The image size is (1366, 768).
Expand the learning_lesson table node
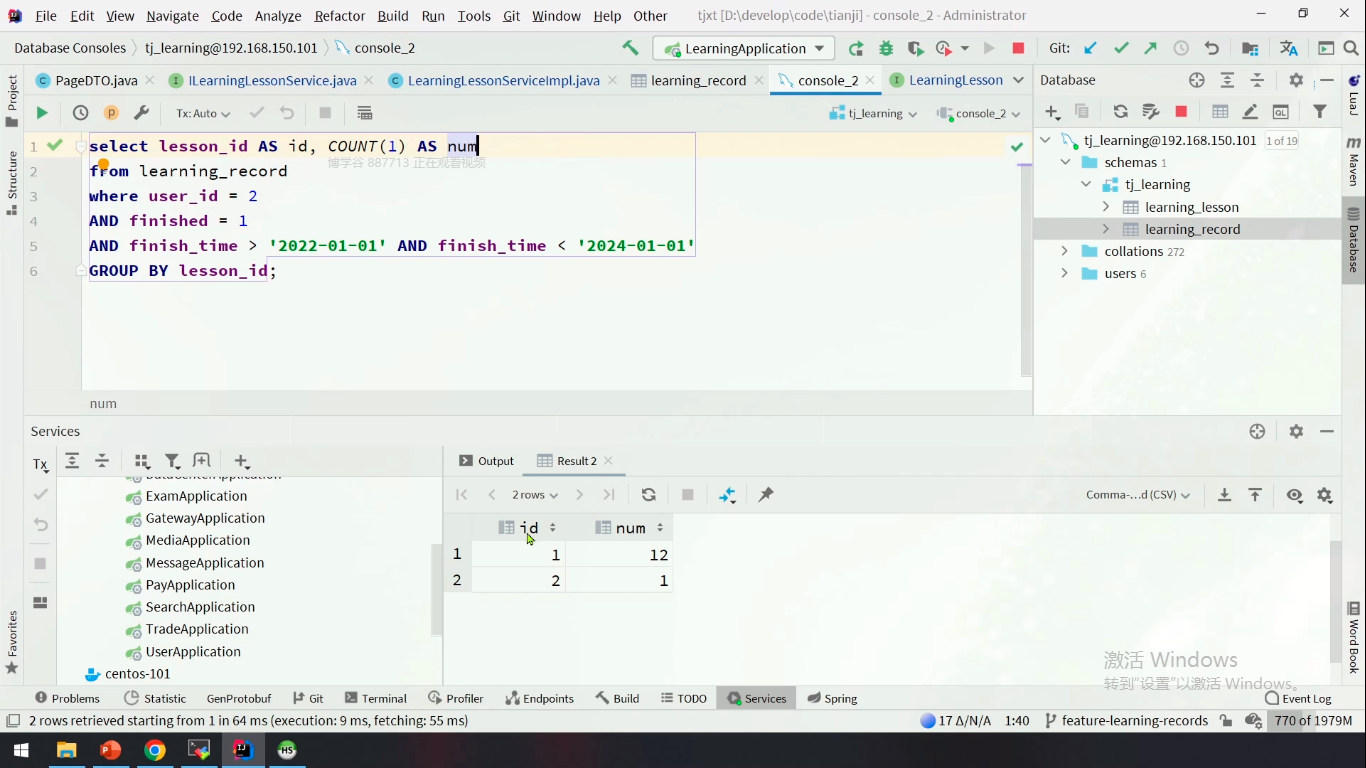tap(1106, 207)
